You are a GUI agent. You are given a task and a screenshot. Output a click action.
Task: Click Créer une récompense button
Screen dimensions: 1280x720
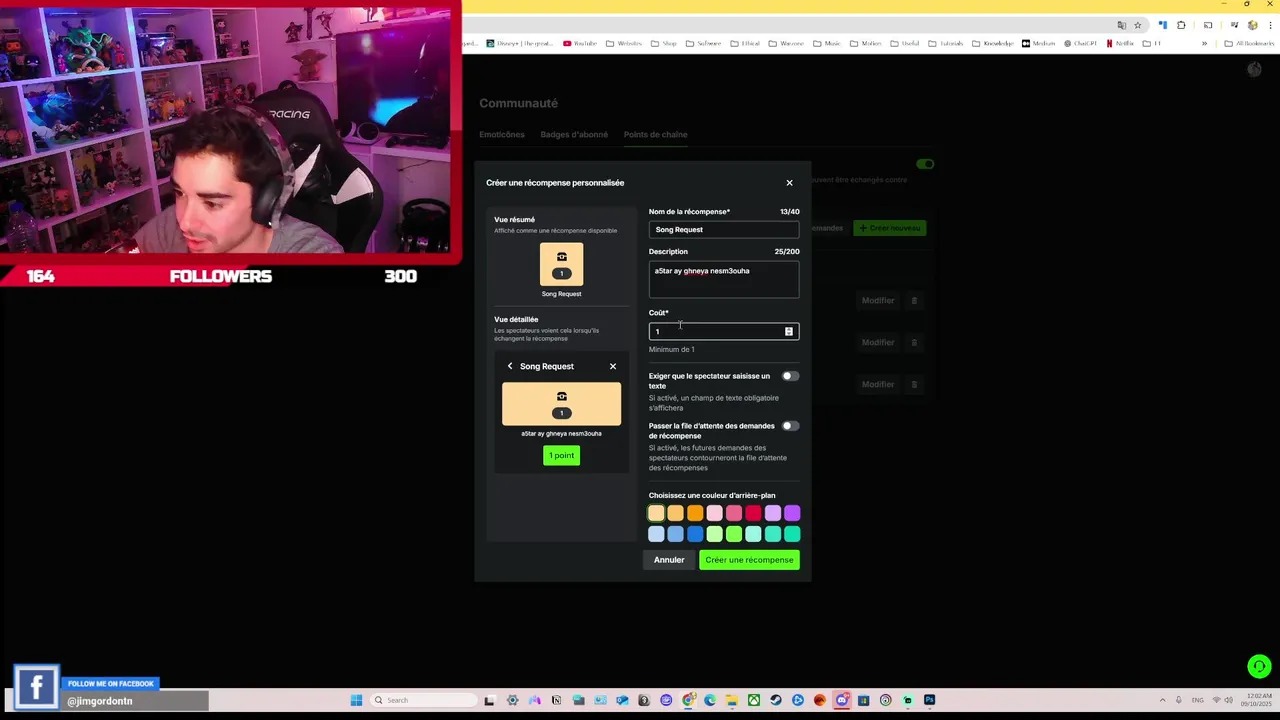[749, 560]
